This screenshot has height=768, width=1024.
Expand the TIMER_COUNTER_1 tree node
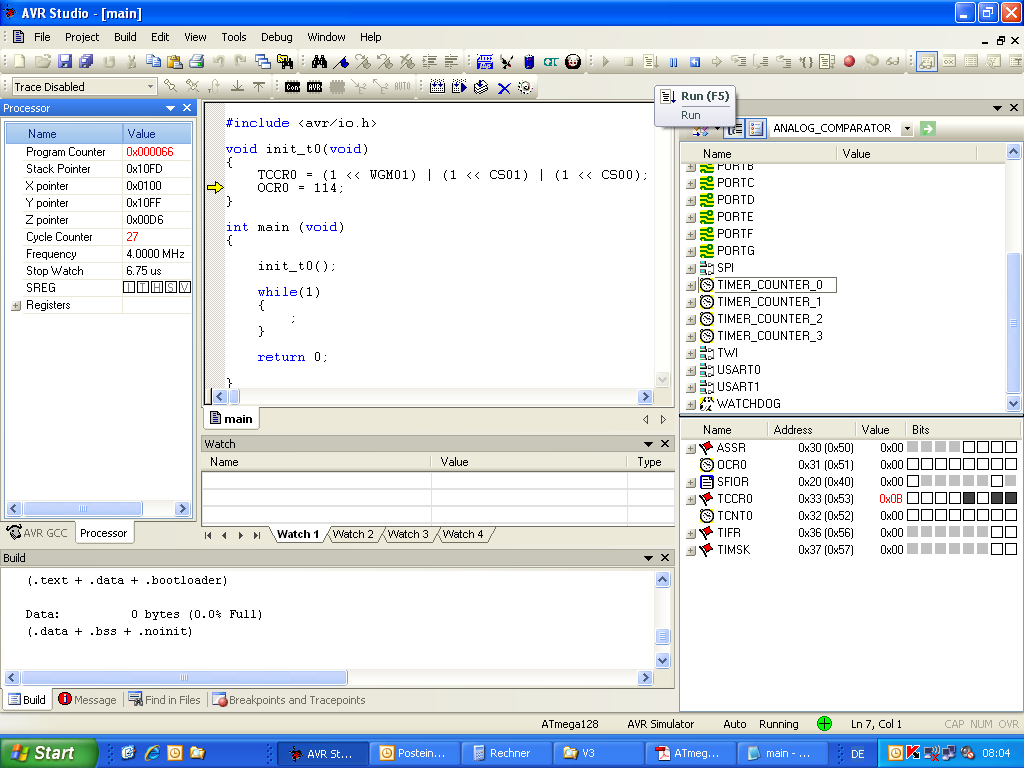coord(691,302)
